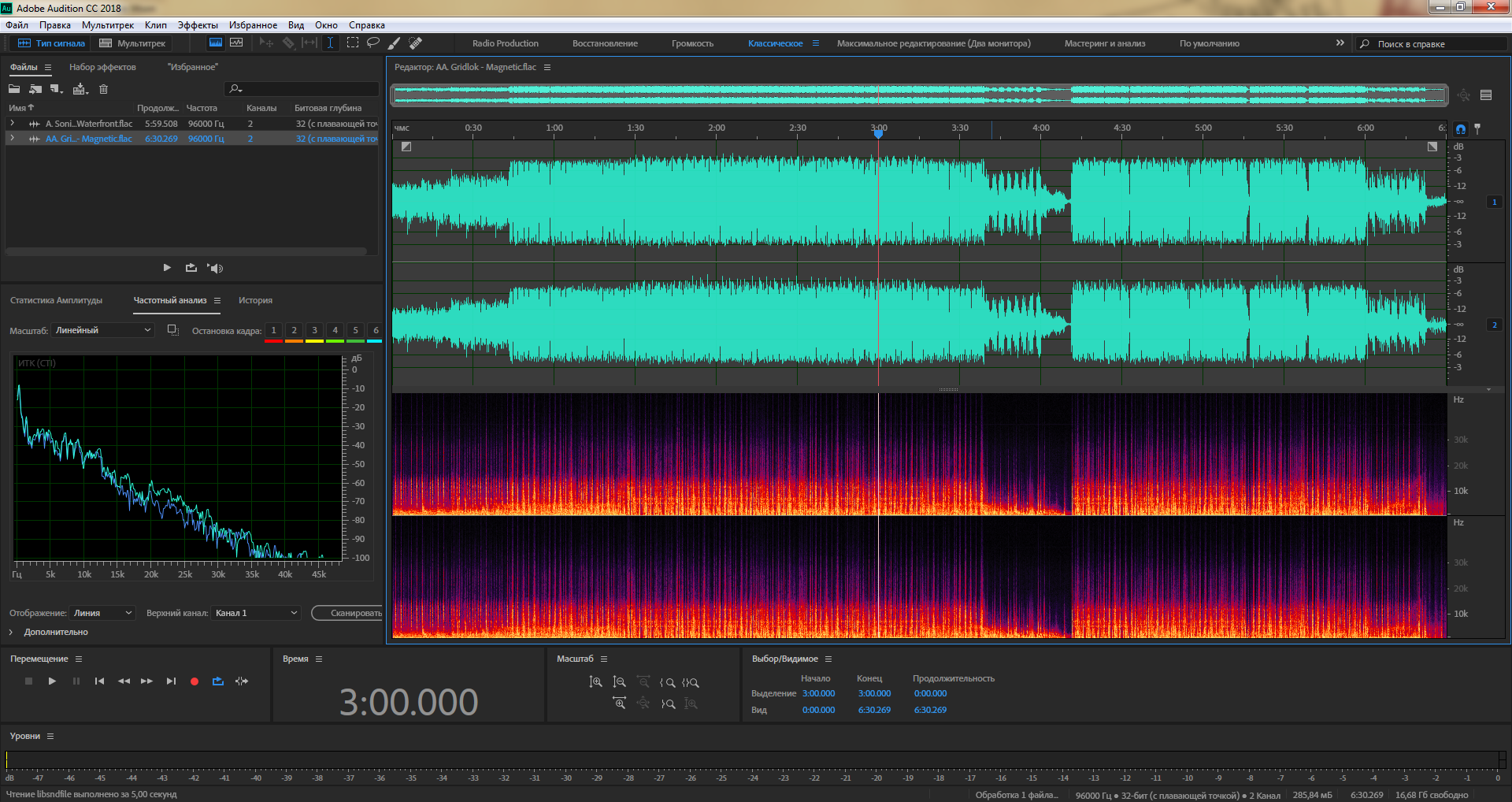Open the Верхний канал dropdown
Viewport: 1512px width, 802px height.
(256, 613)
